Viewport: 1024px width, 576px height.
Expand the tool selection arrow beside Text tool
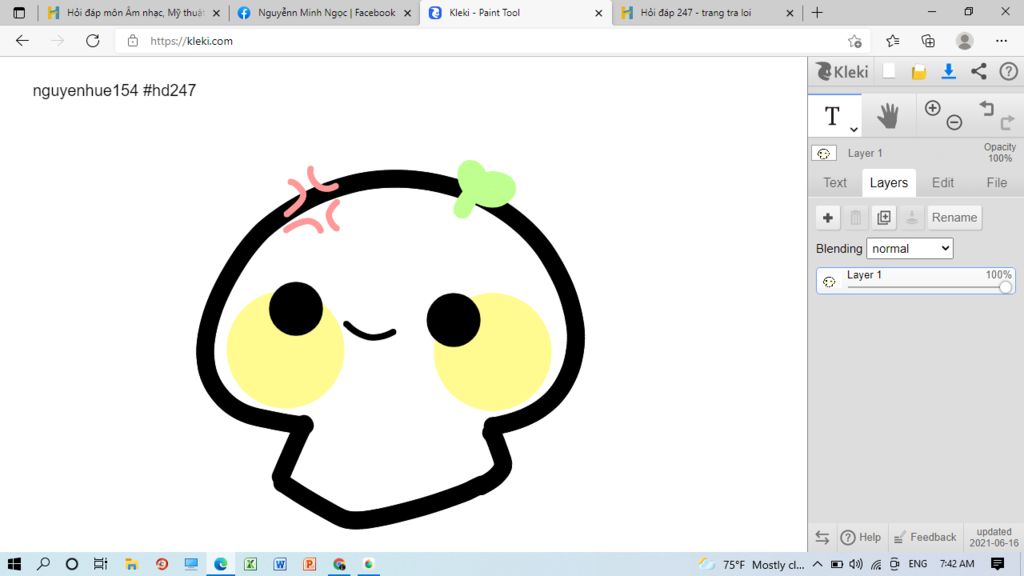pyautogui.click(x=854, y=129)
